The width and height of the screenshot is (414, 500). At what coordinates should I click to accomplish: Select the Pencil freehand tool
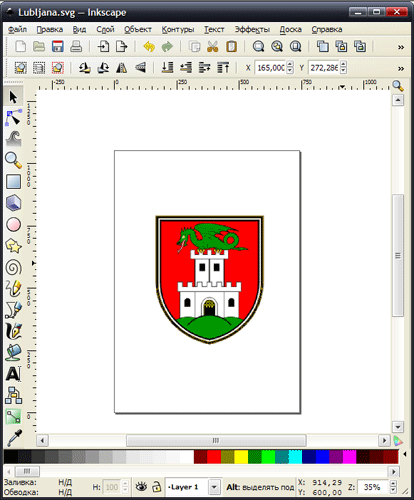[13, 289]
